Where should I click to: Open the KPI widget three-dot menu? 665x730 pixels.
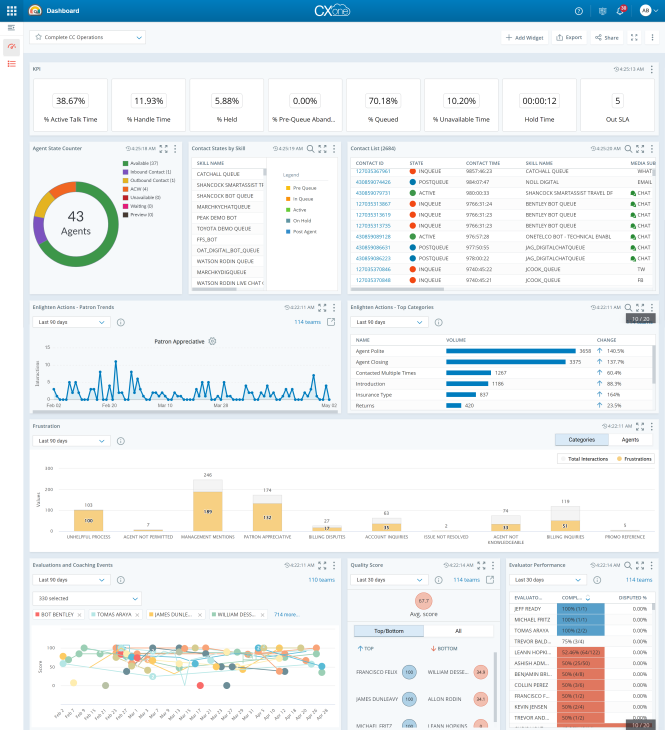(x=653, y=70)
